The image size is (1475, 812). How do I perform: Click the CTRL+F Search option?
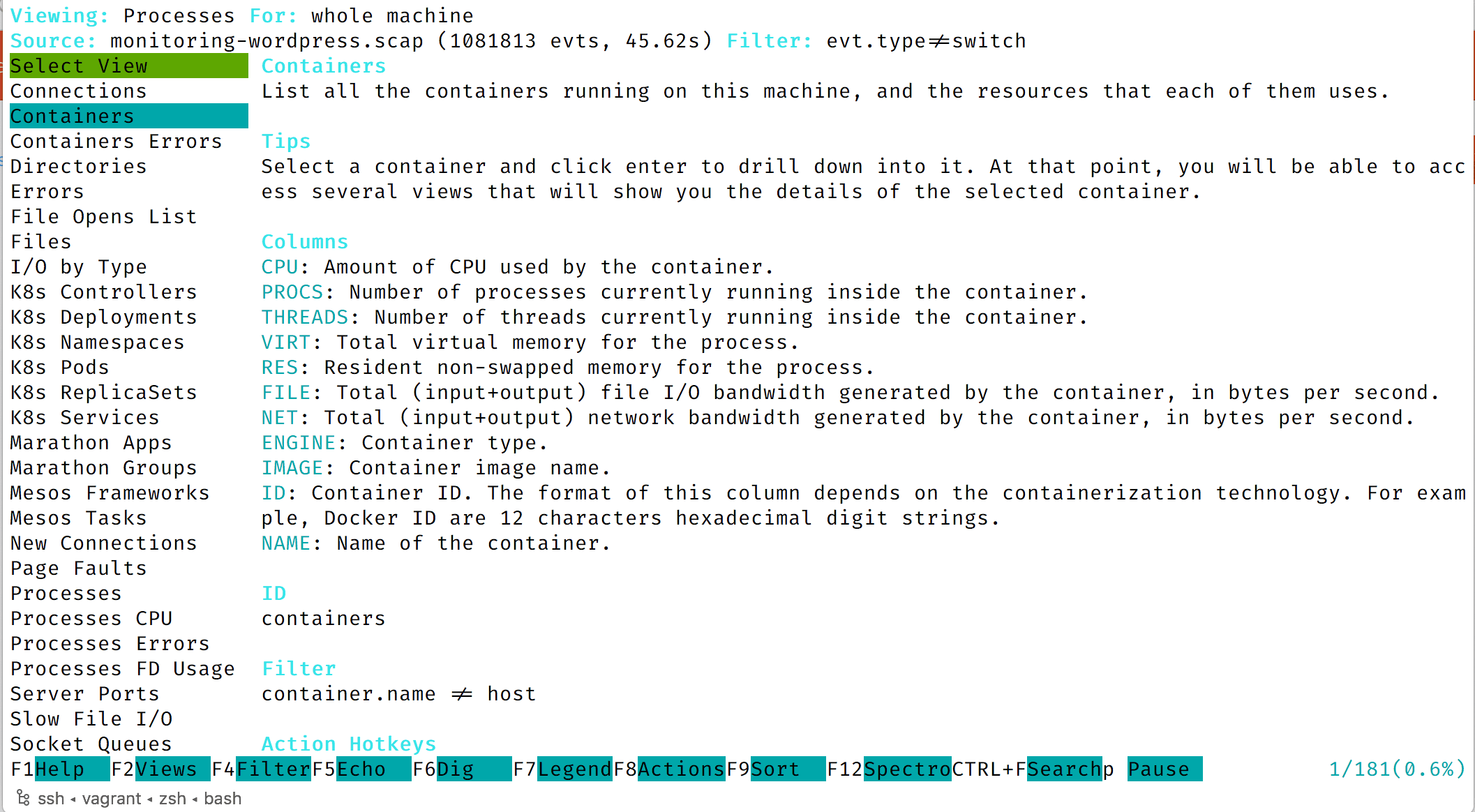pyautogui.click(x=1064, y=769)
